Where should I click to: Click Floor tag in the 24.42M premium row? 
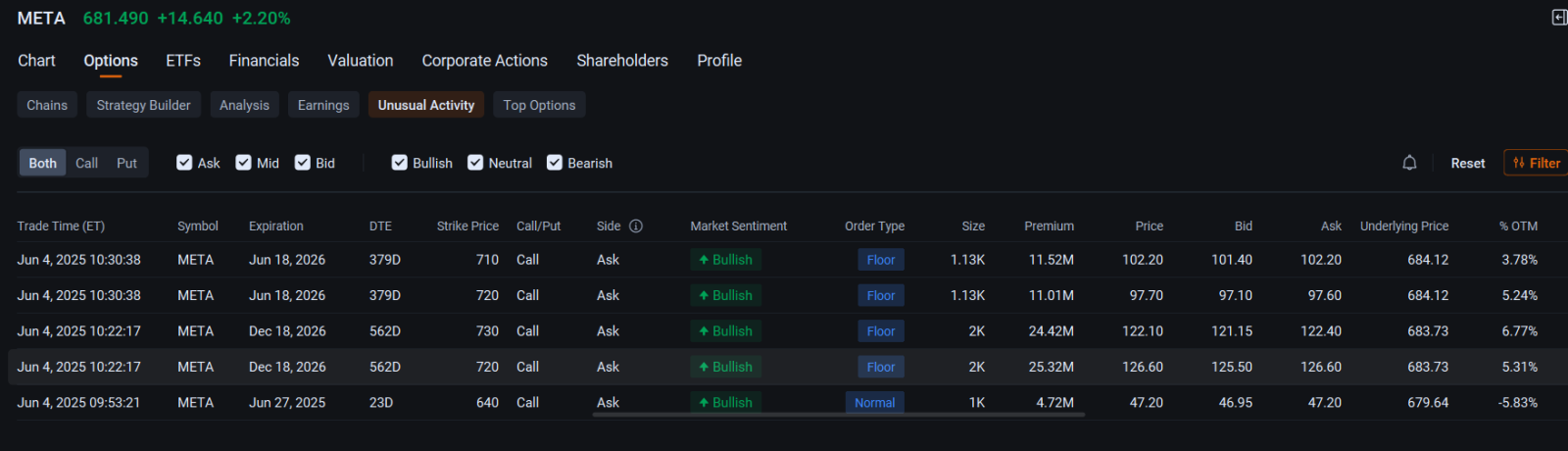881,331
